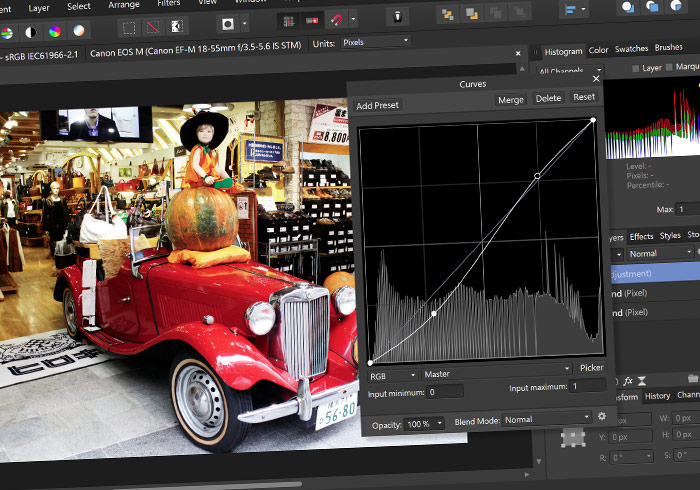700x490 pixels.
Task: Open the Layer menu
Action: click(39, 8)
